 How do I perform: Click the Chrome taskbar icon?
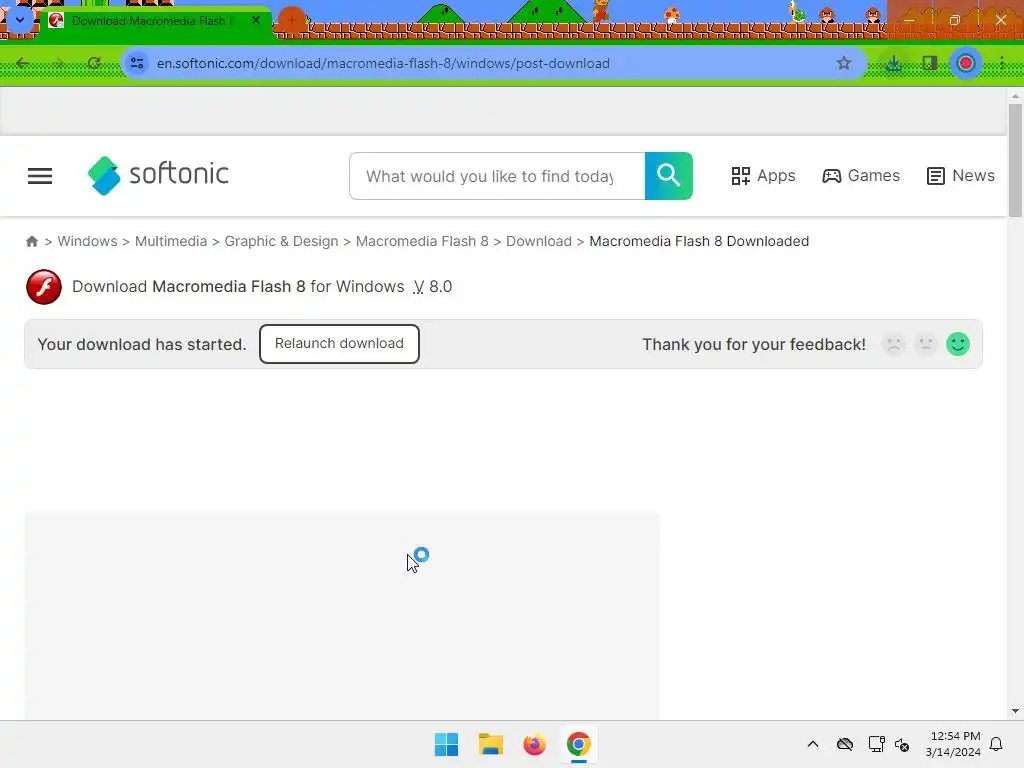coord(579,744)
